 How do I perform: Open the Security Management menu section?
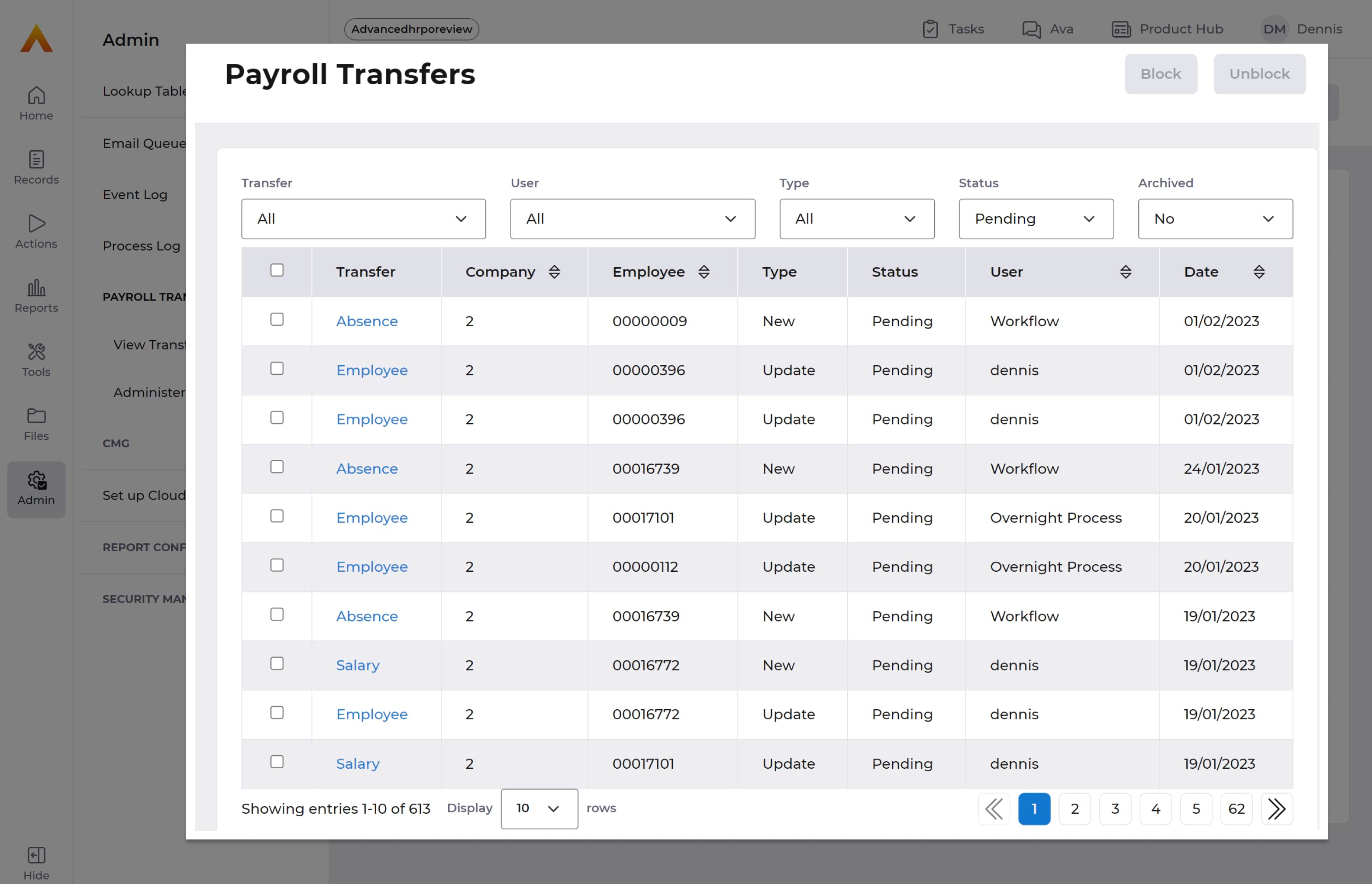click(144, 599)
